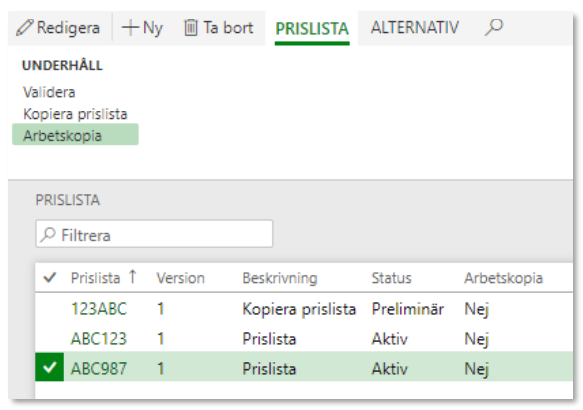The height and width of the screenshot is (410, 583).
Task: Click the trash can Ta bort icon
Action: pyautogui.click(x=191, y=28)
